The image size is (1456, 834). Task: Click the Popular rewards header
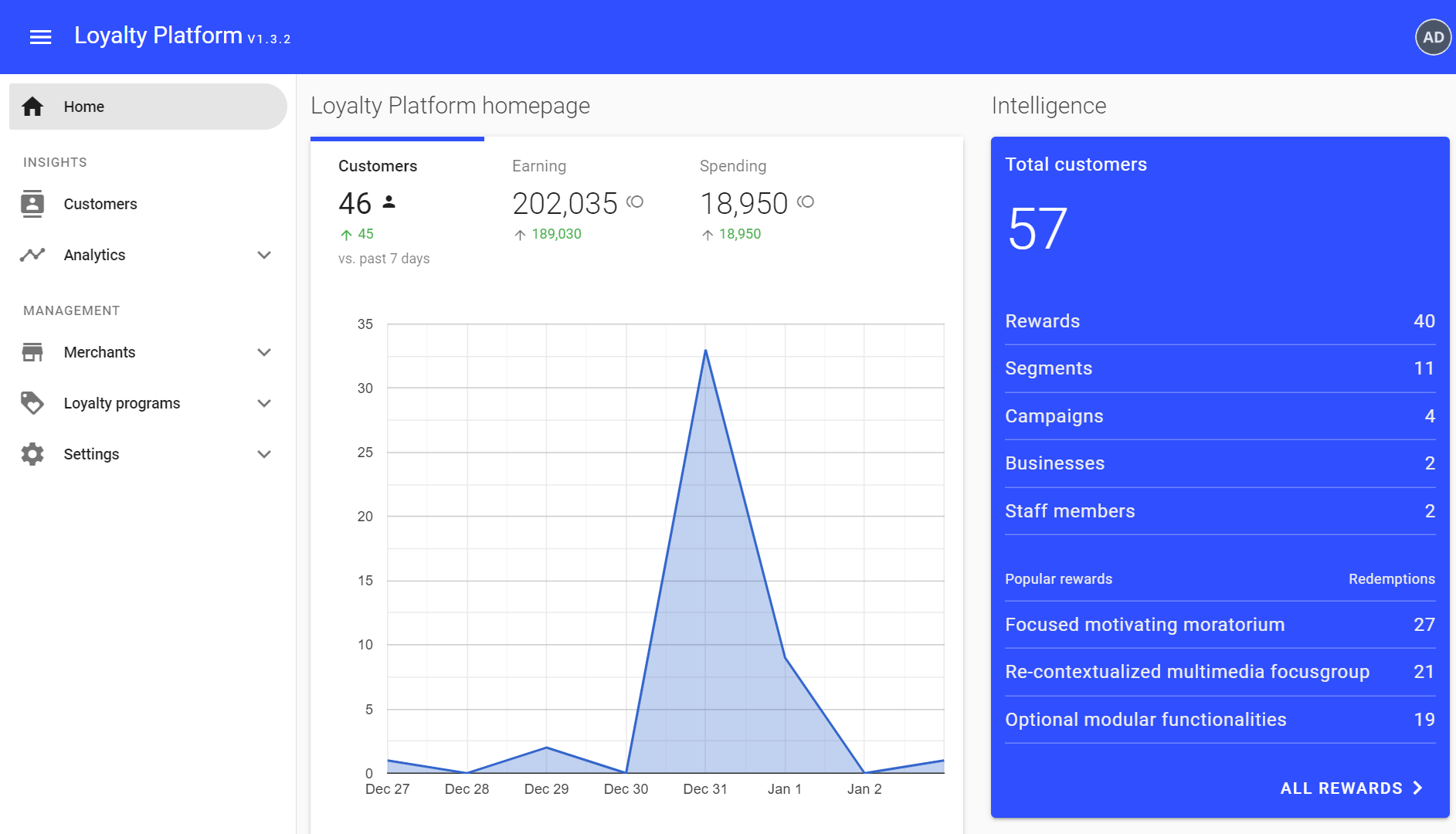click(1059, 579)
